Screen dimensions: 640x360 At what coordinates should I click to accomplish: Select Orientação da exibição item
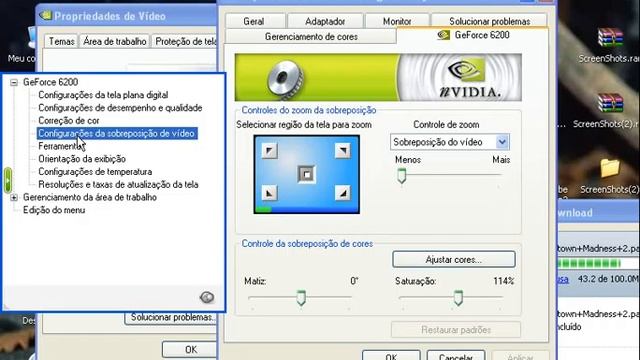[82, 159]
